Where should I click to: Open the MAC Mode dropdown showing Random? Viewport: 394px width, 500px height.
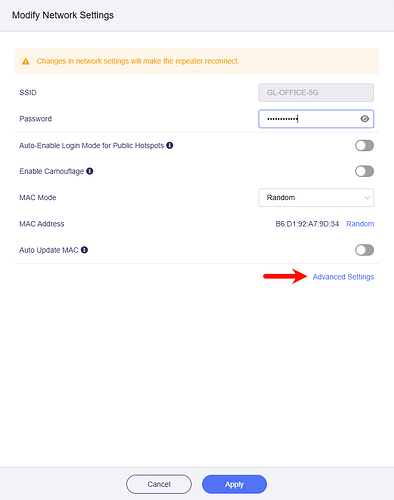(316, 198)
